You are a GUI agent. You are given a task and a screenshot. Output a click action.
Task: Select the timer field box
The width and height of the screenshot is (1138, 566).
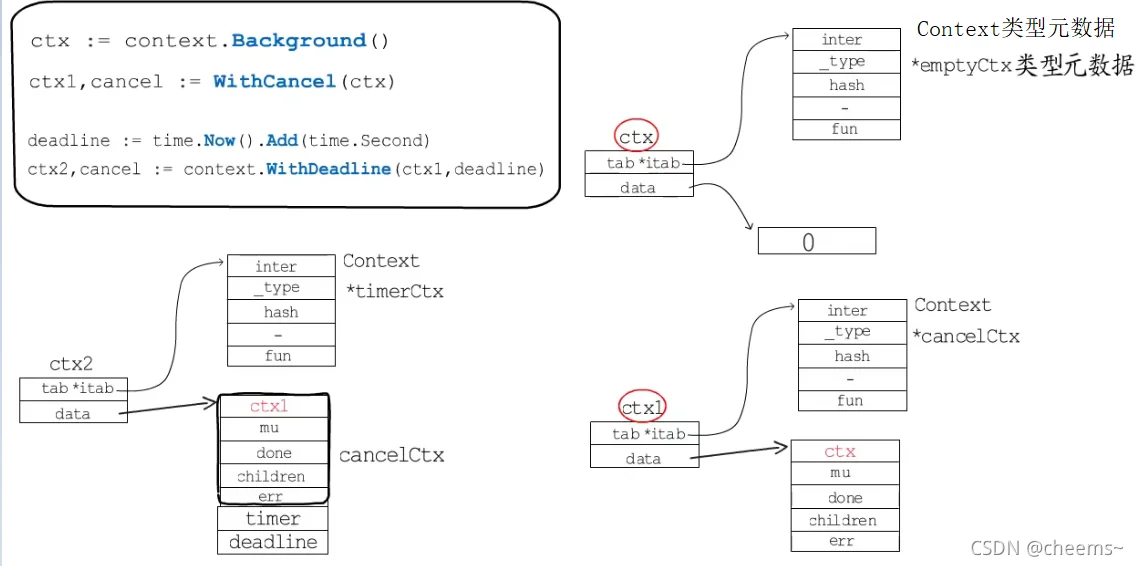(x=272, y=518)
